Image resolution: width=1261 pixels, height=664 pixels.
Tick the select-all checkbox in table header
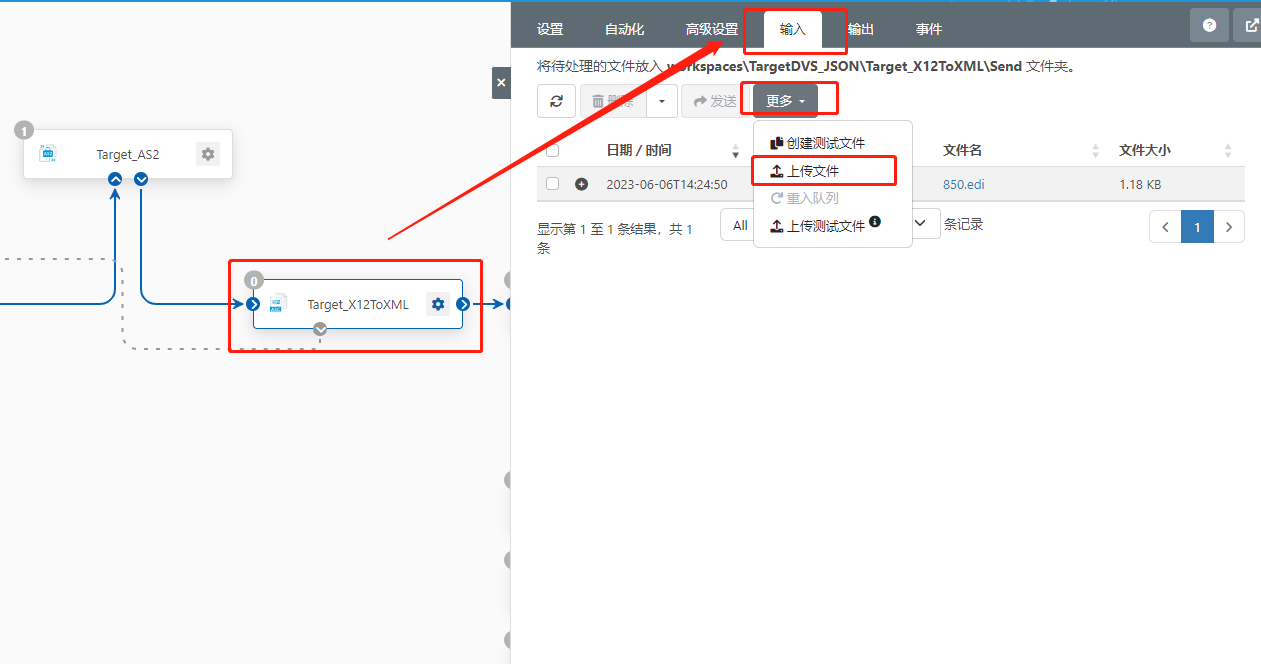[x=553, y=151]
